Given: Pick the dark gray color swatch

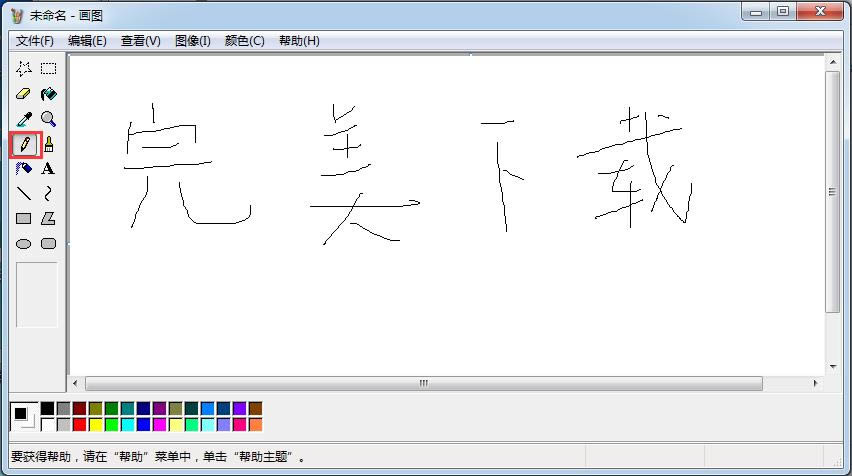Looking at the screenshot, I should coord(64,409).
